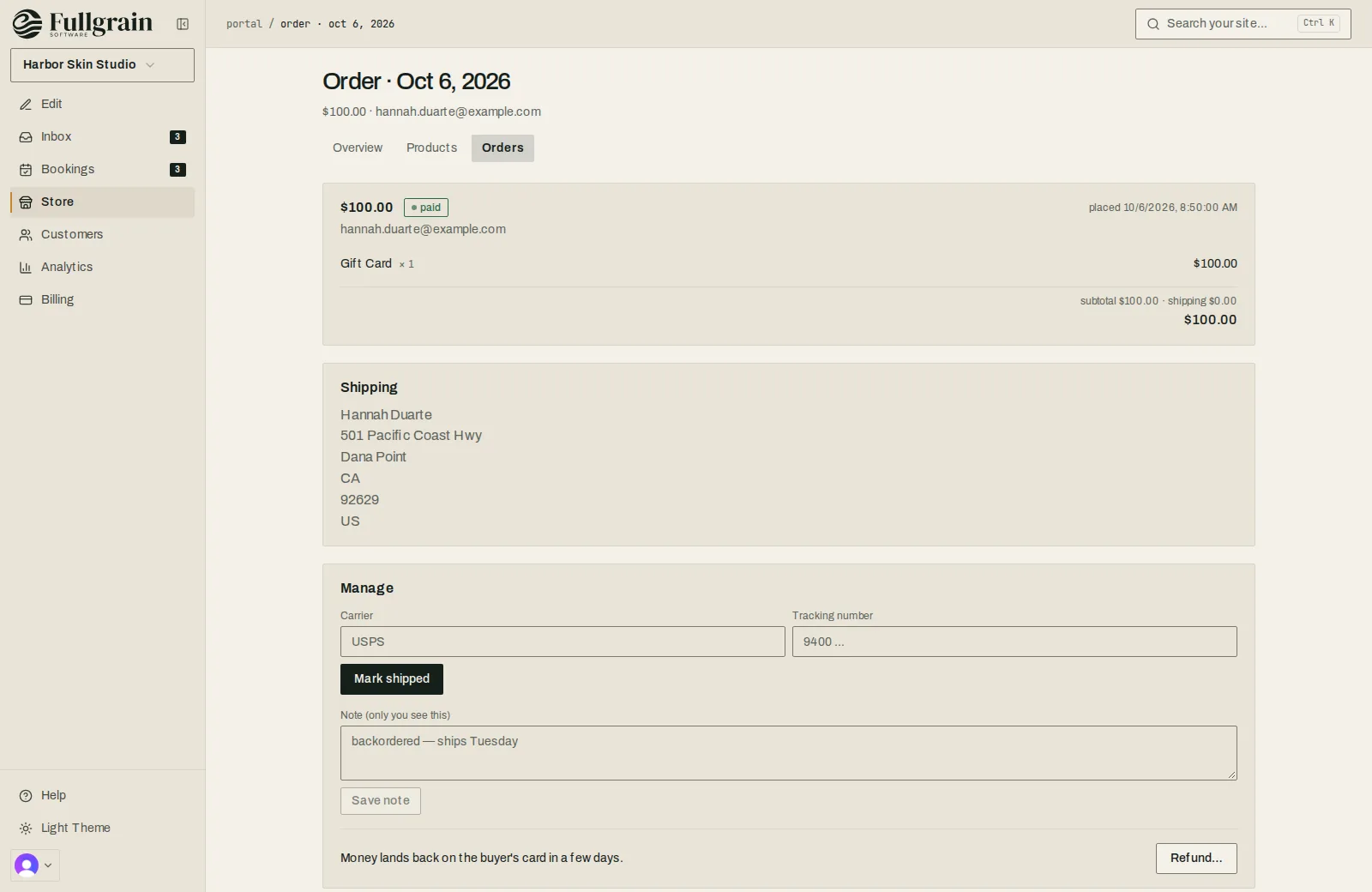Open Bookings in the sidebar
The image size is (1372, 892).
pyautogui.click(x=102, y=170)
